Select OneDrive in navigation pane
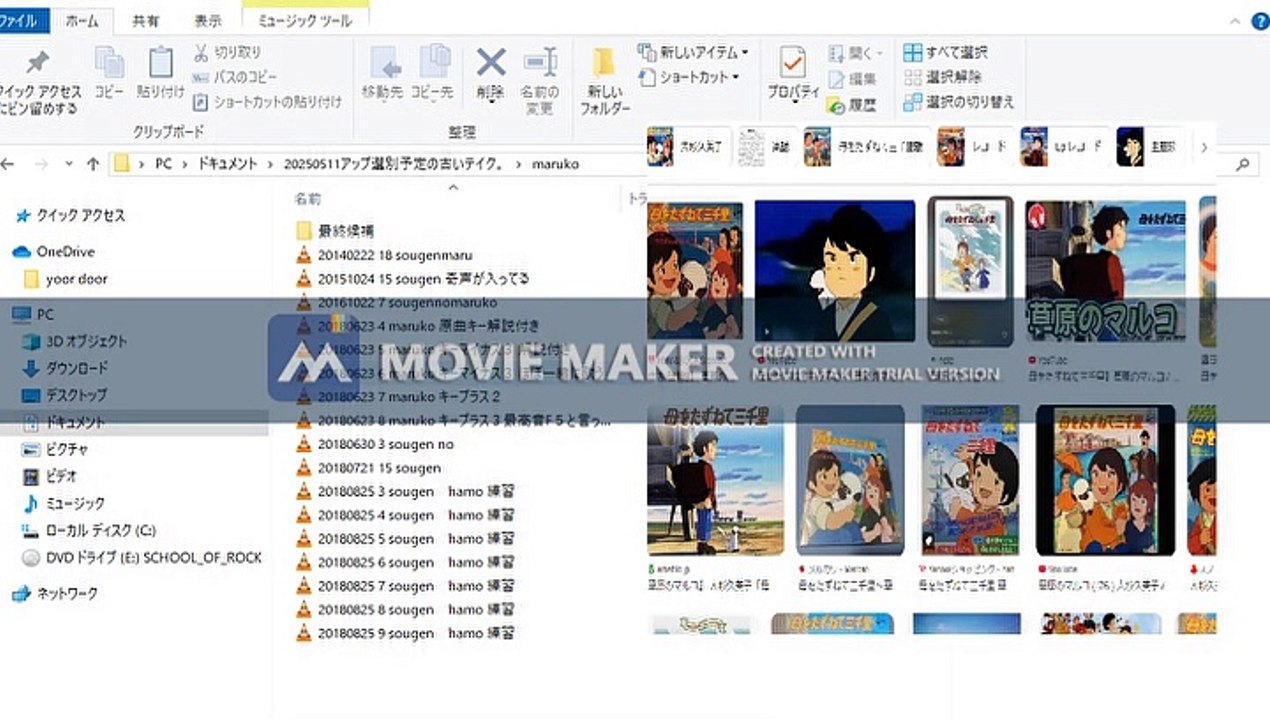1270x720 pixels. 53,252
